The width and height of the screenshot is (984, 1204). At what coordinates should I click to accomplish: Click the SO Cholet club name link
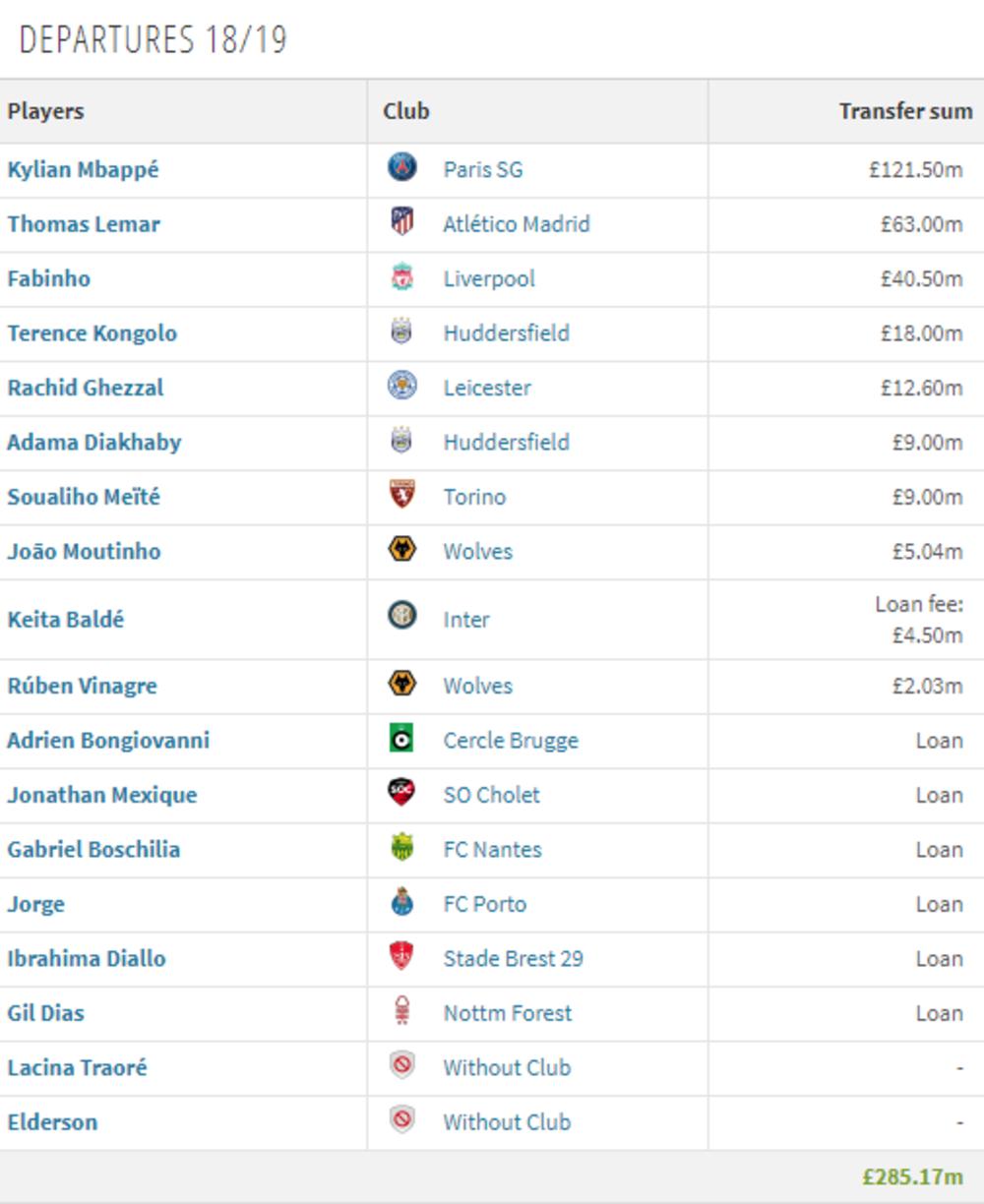(x=489, y=795)
